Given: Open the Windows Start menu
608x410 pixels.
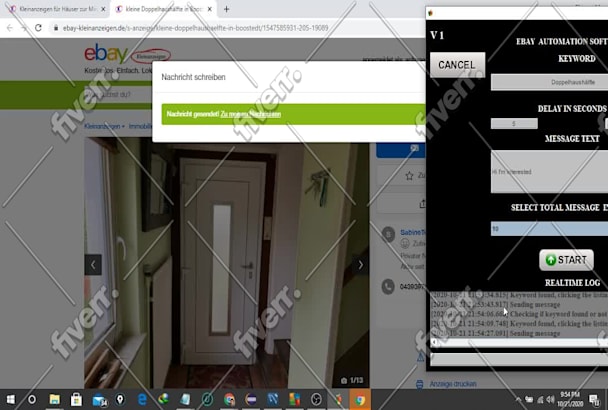Looking at the screenshot, I should pyautogui.click(x=10, y=399).
